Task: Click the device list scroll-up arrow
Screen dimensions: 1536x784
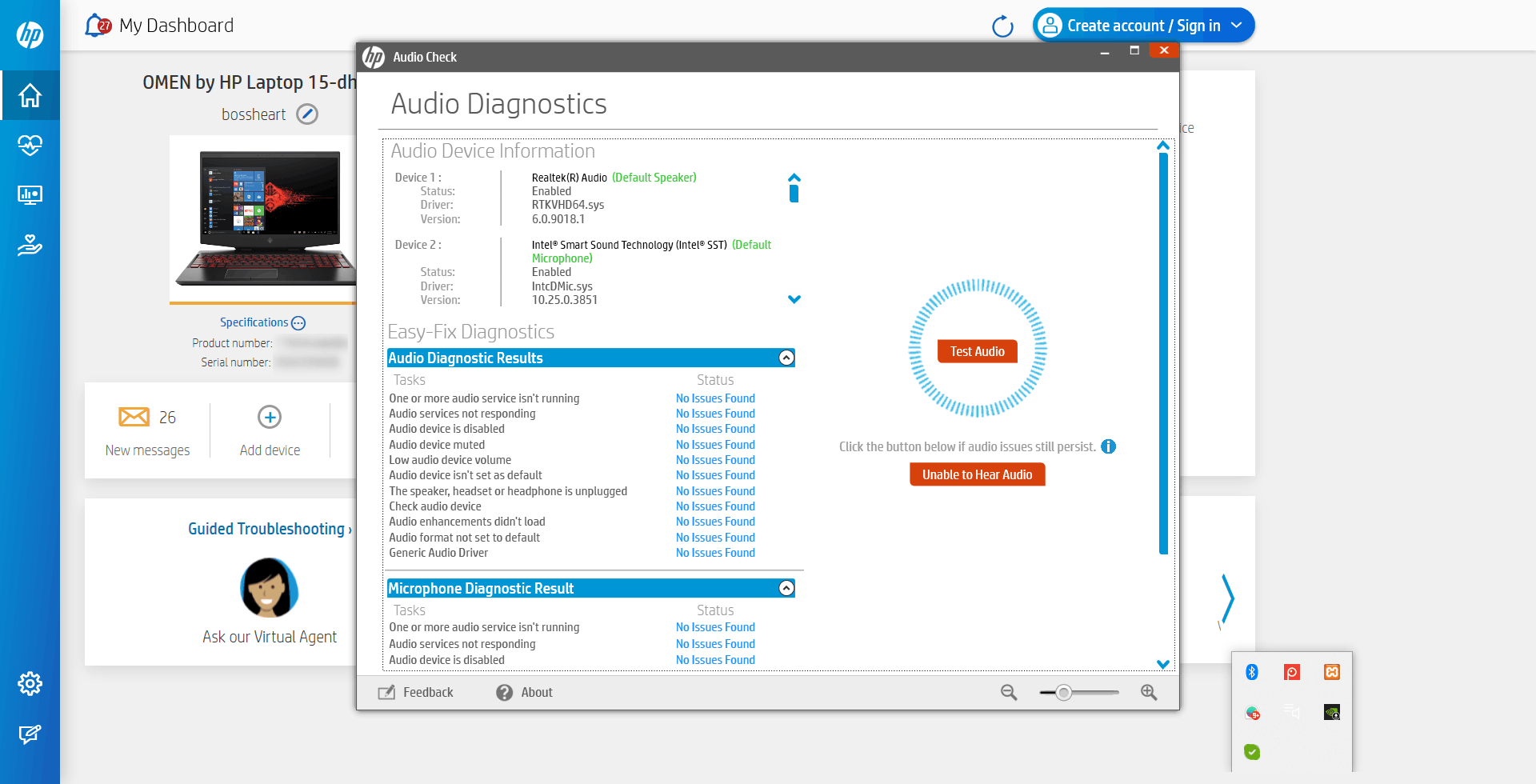Action: point(794,178)
